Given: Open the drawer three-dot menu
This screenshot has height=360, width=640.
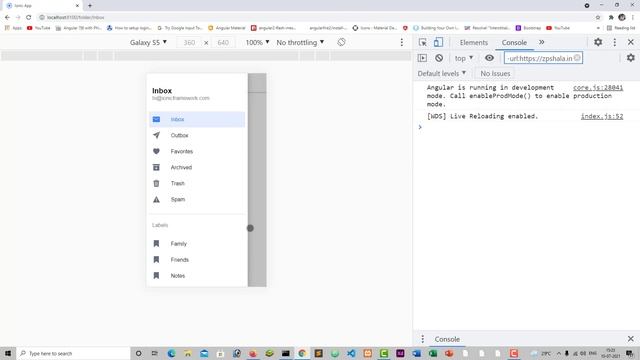Looking at the screenshot, I should pyautogui.click(x=422, y=339).
